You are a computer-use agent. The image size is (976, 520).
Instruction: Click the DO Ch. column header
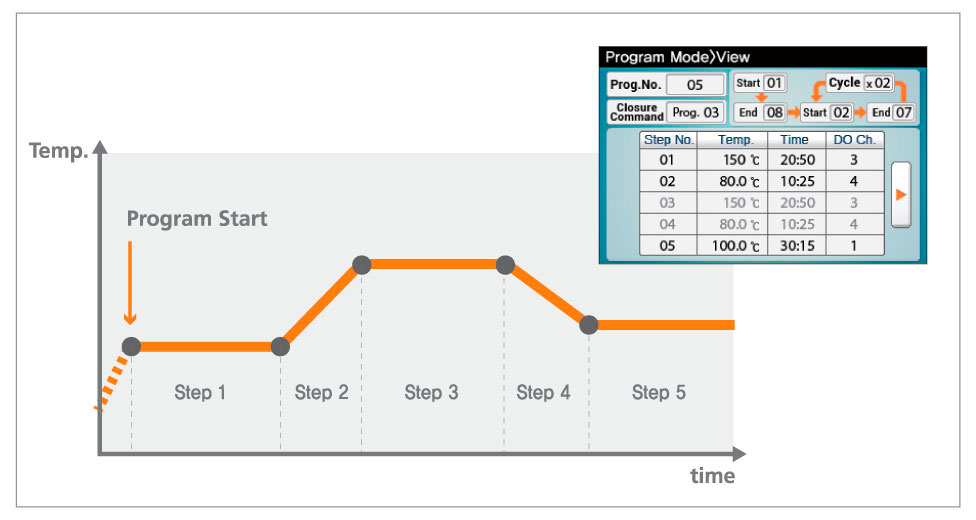tap(853, 140)
